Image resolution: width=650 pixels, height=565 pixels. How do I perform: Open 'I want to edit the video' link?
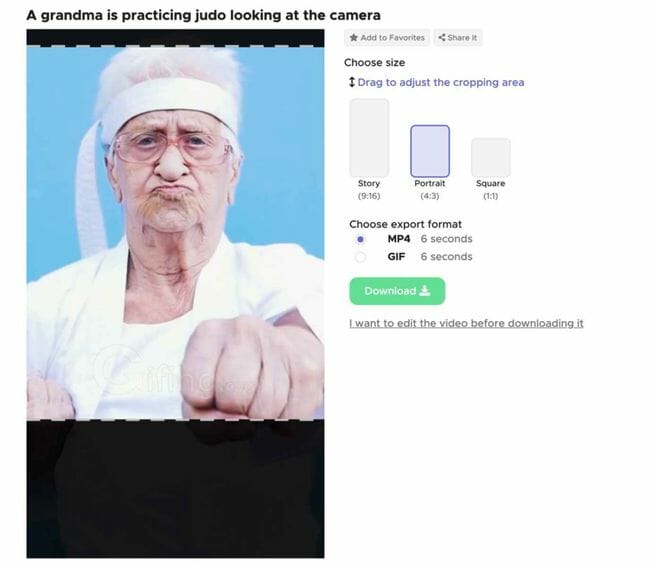(x=466, y=323)
